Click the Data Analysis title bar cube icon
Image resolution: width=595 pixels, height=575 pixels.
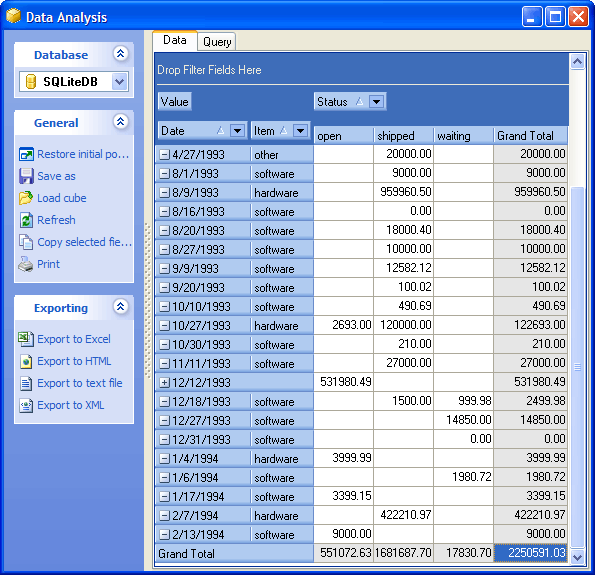pyautogui.click(x=13, y=16)
